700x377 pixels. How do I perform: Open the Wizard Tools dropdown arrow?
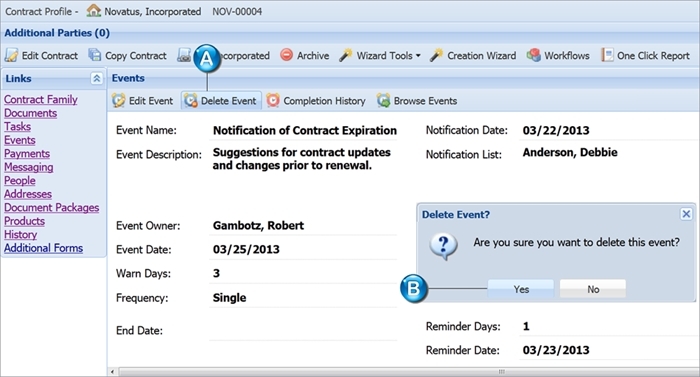click(x=418, y=56)
